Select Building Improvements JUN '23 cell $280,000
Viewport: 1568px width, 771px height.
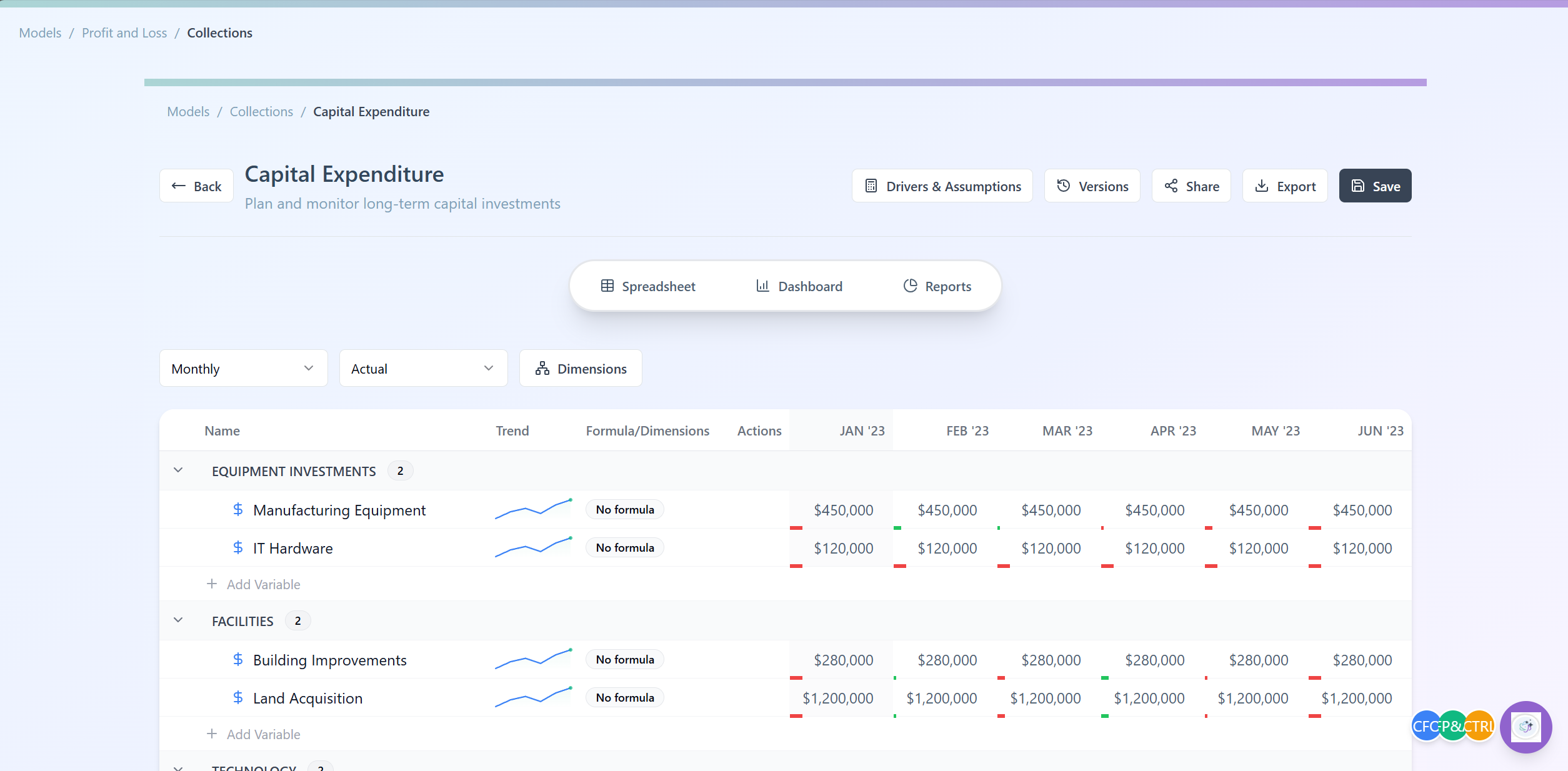click(1360, 660)
